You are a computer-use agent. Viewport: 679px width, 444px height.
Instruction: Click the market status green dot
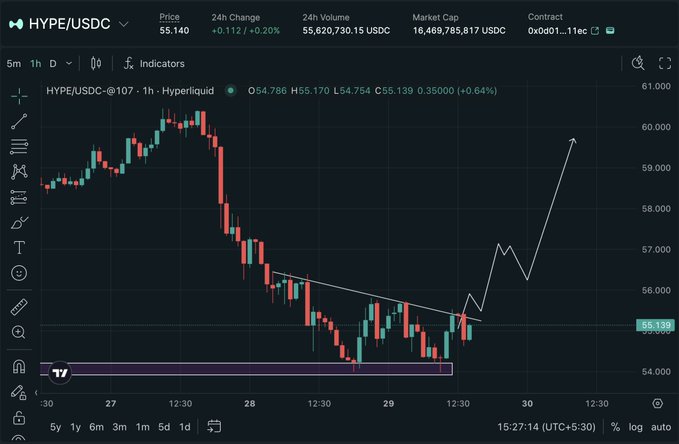click(x=231, y=91)
